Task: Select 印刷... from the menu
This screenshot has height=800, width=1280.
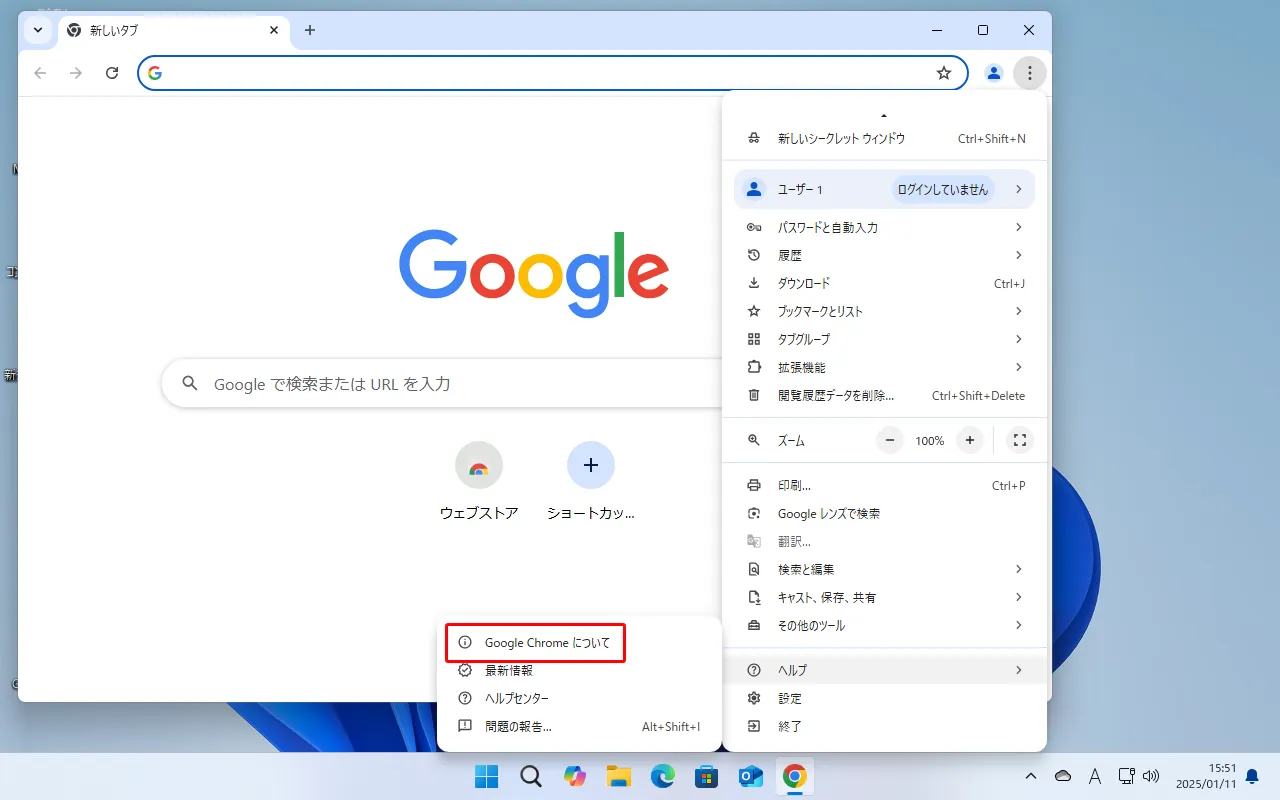Action: (x=884, y=485)
